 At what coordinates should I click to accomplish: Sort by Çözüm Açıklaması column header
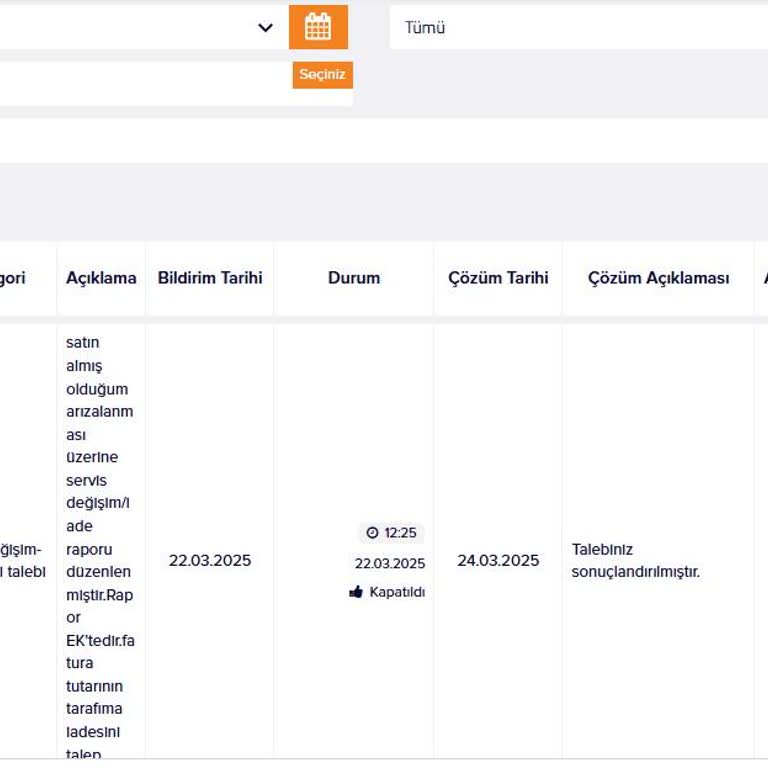click(659, 278)
